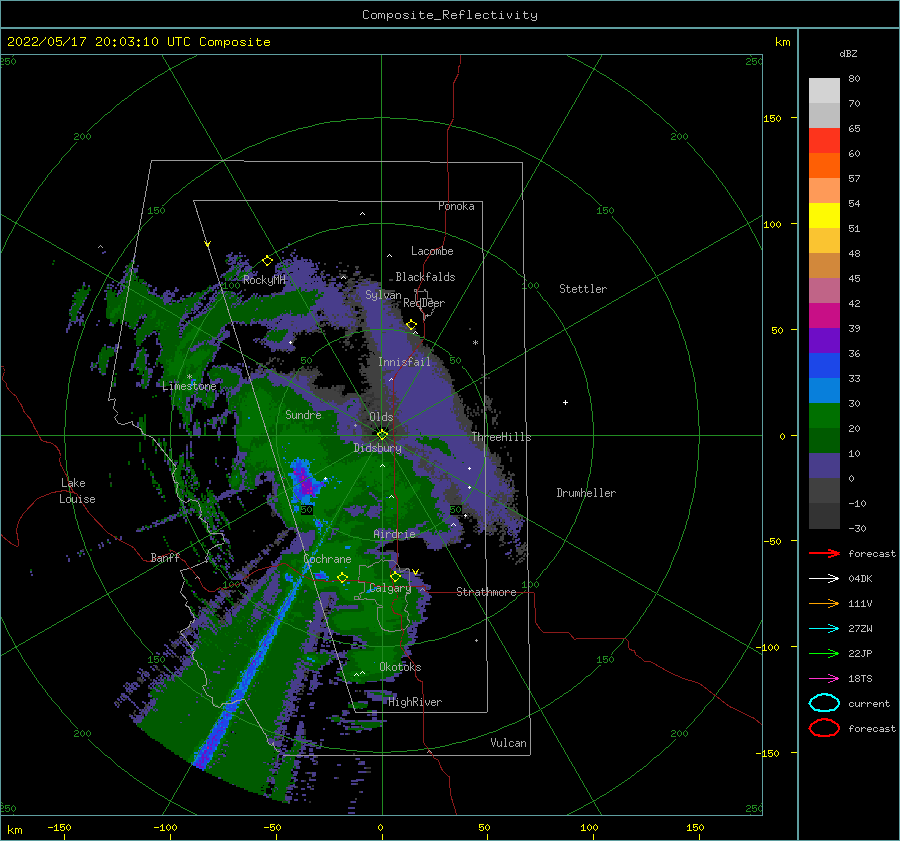Click the Sylvan town label

(383, 295)
